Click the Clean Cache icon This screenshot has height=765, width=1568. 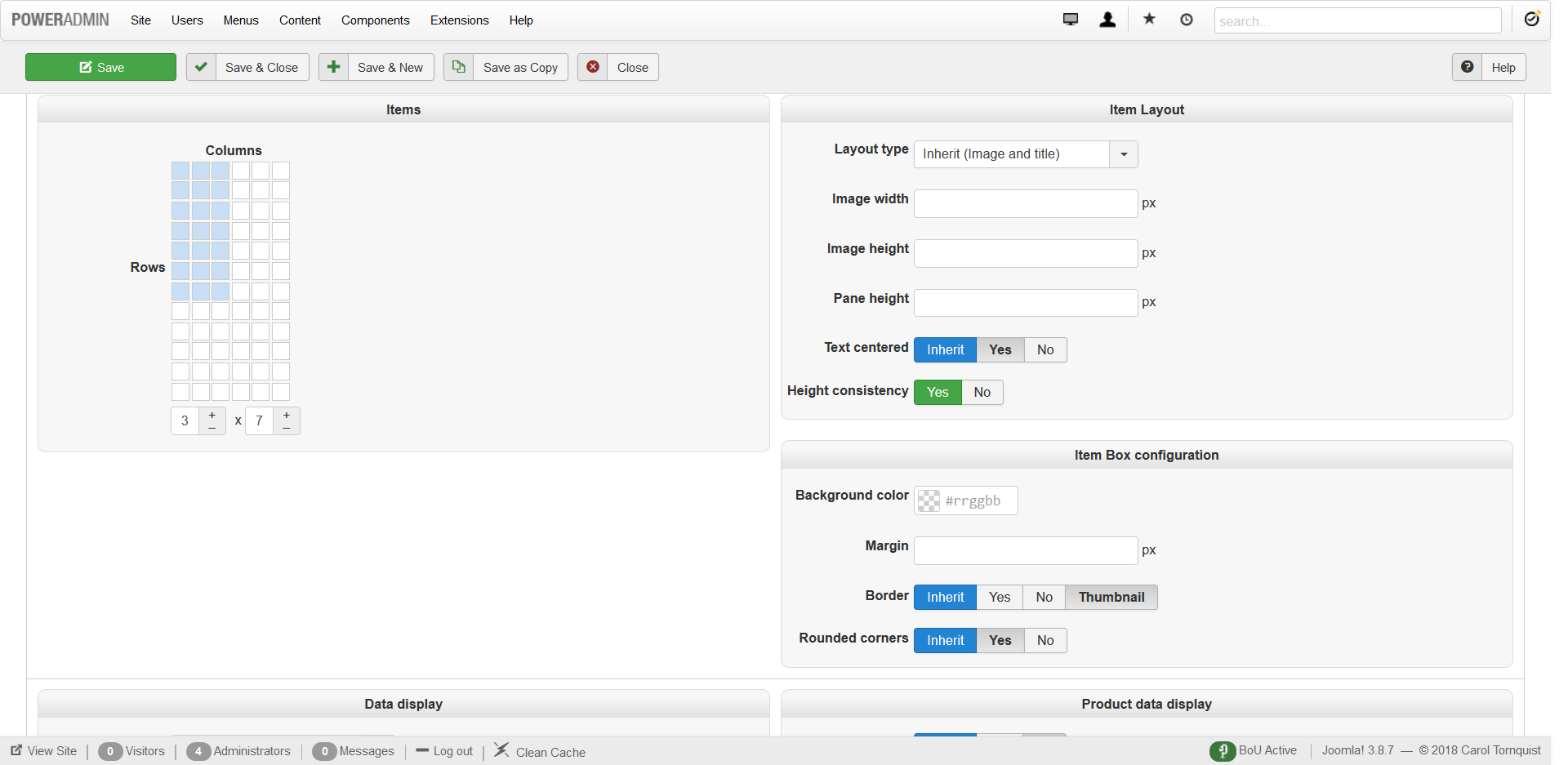pos(501,750)
